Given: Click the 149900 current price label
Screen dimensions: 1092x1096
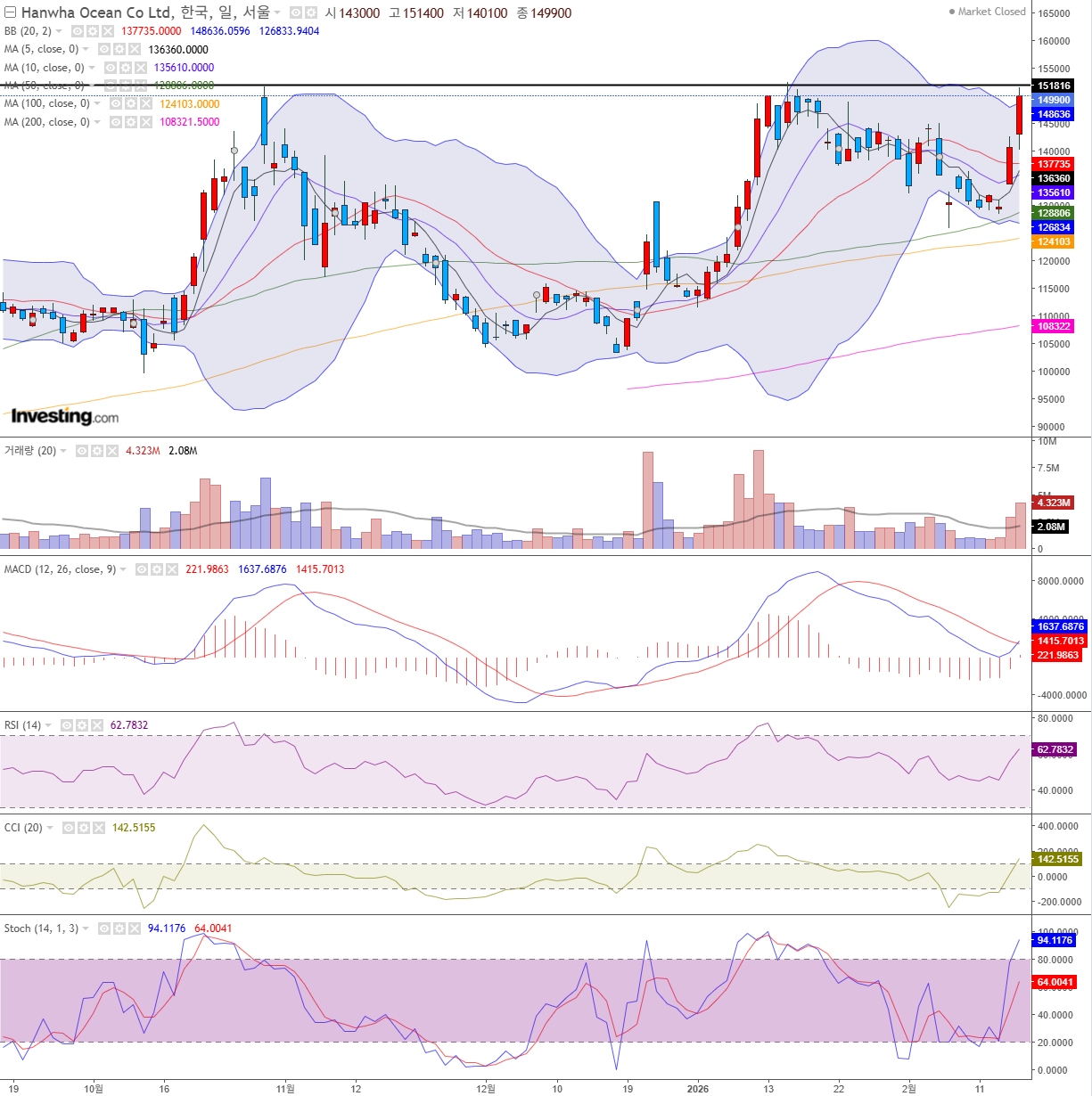Looking at the screenshot, I should (x=1054, y=100).
